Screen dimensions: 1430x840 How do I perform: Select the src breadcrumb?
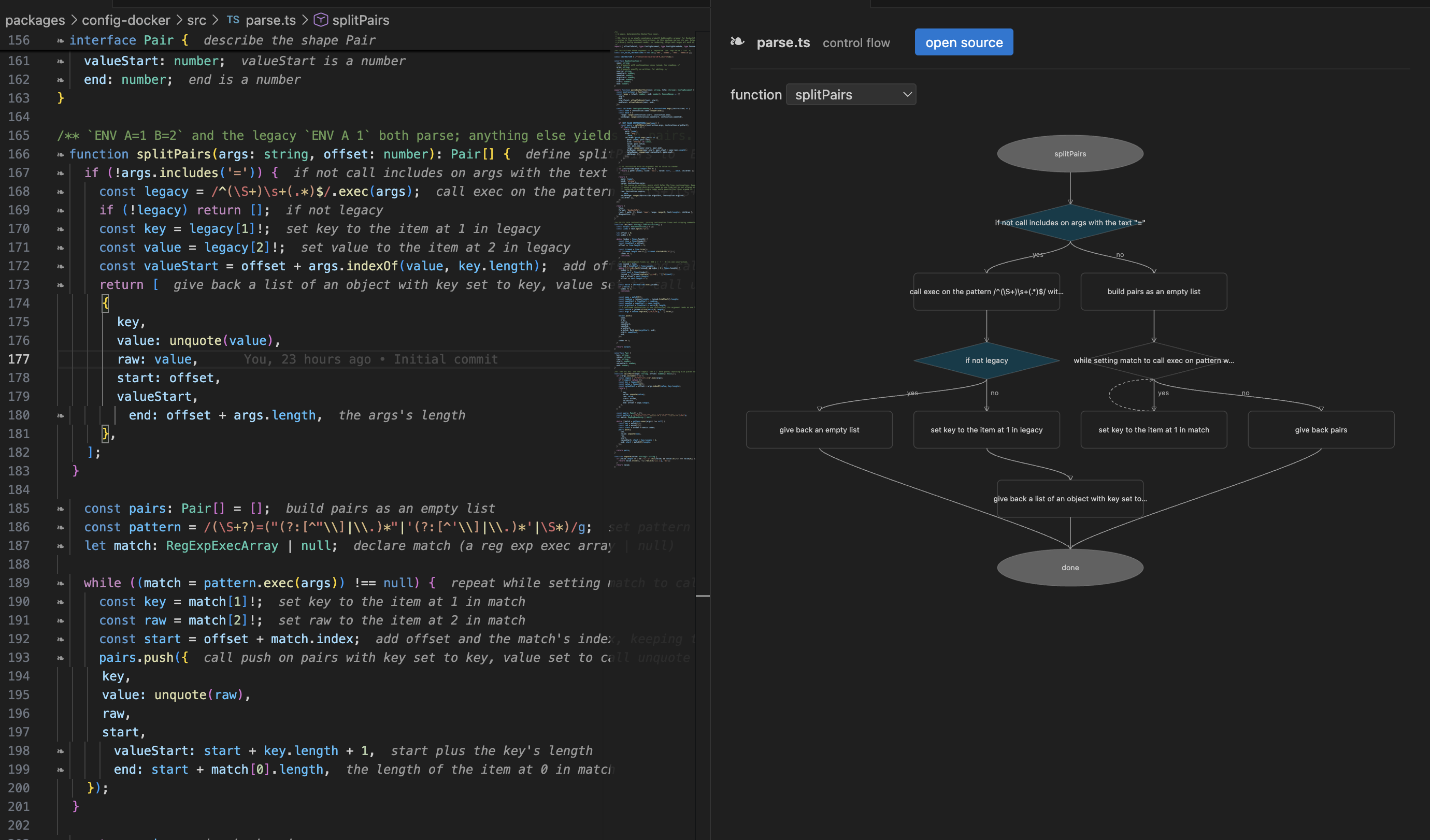pos(196,20)
